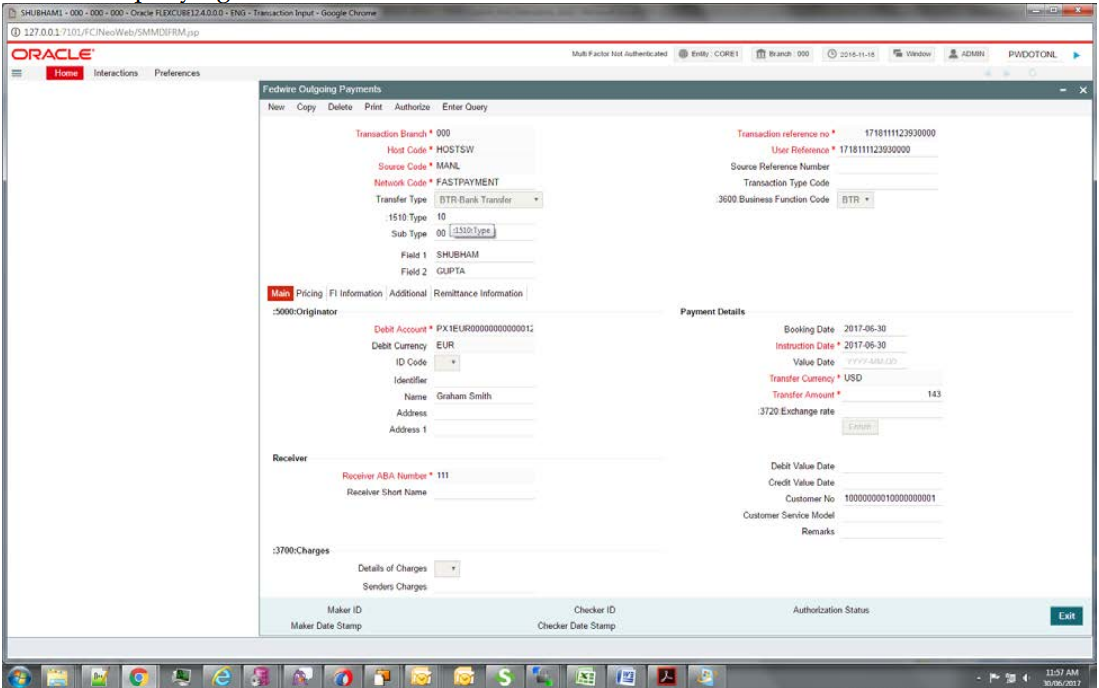Click the date 2016-11-18 clock item

click(x=850, y=54)
